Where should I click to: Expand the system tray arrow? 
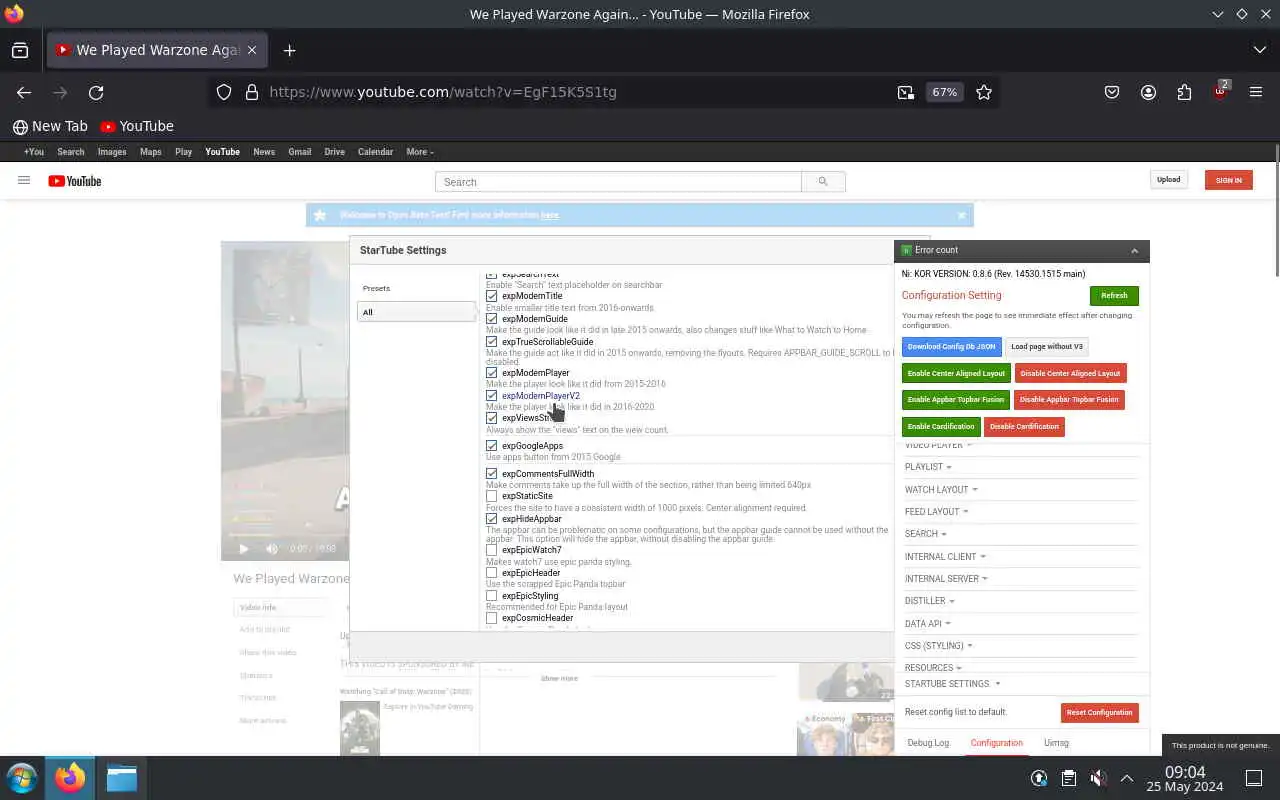[x=1127, y=778]
